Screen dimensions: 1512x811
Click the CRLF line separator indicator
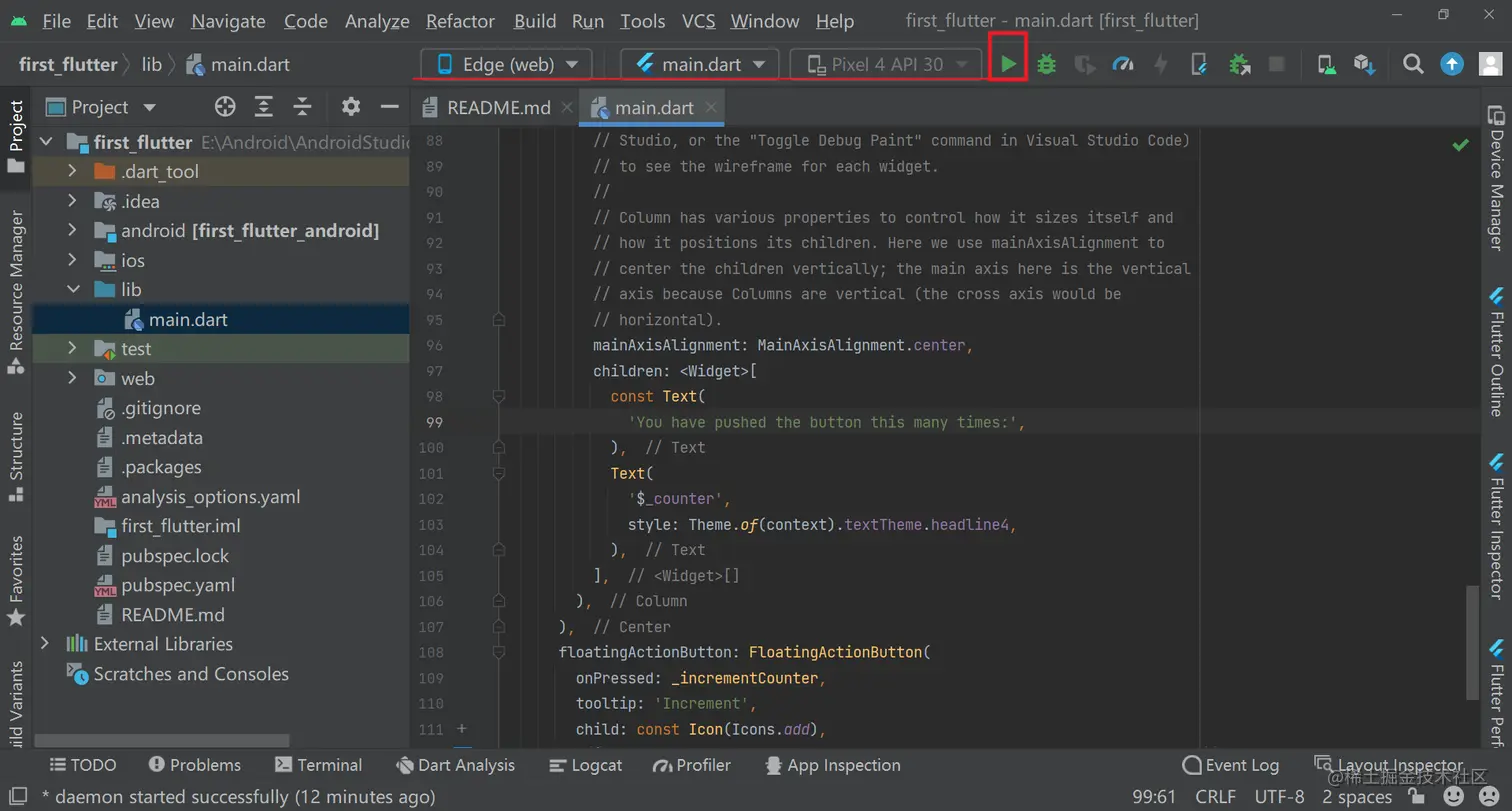[1215, 797]
